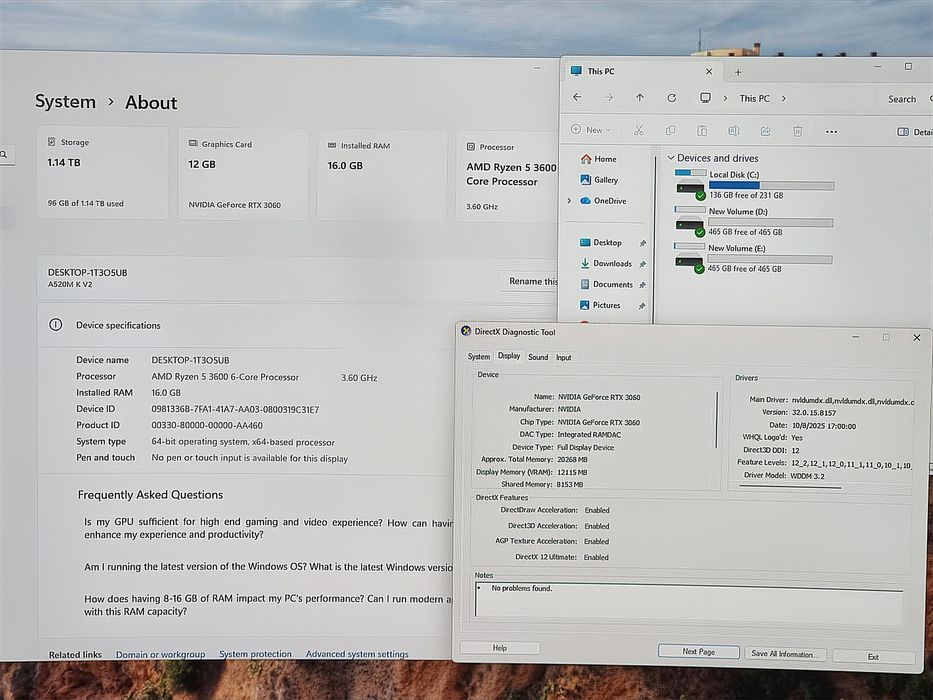The width and height of the screenshot is (933, 700).
Task: Go up one folder level
Action: click(640, 98)
